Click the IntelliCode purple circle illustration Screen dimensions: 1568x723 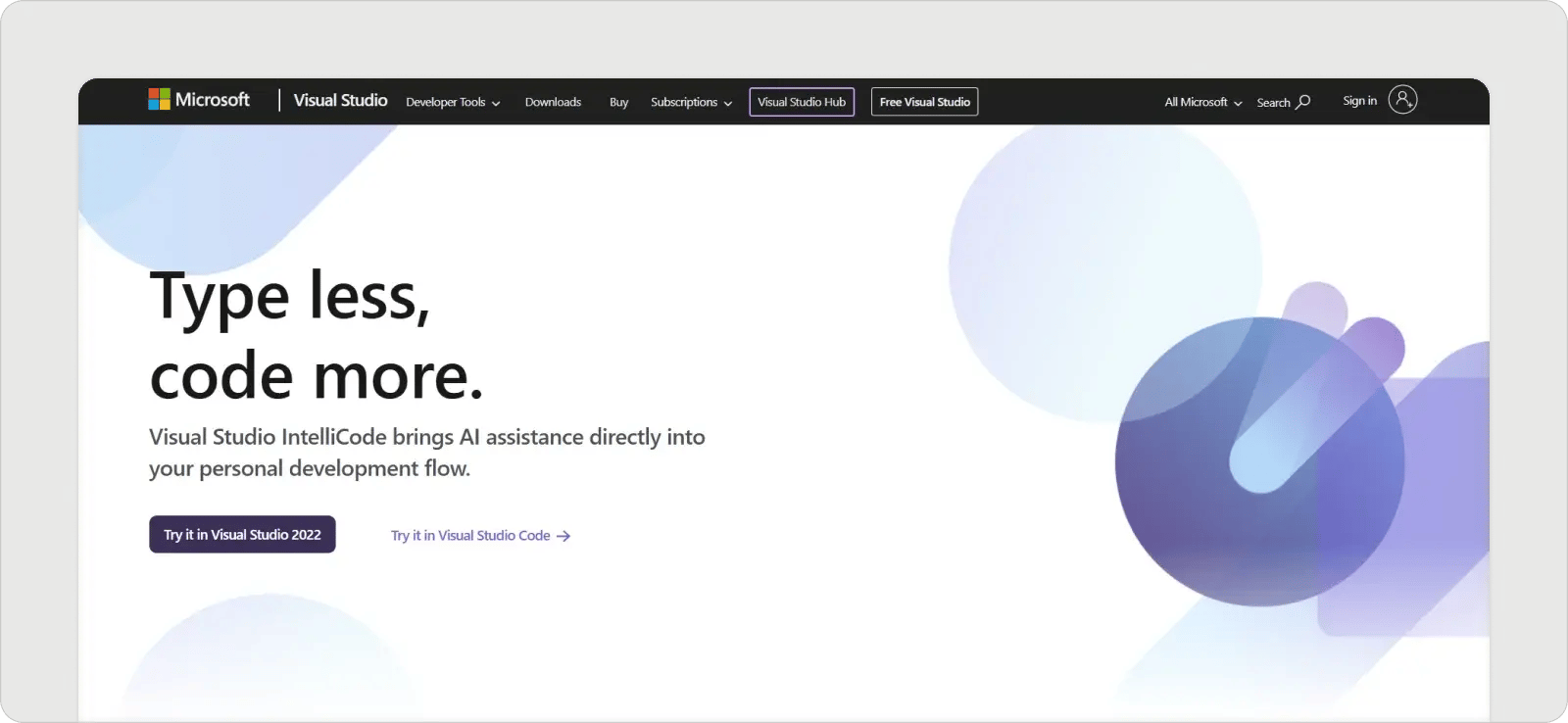[1259, 461]
